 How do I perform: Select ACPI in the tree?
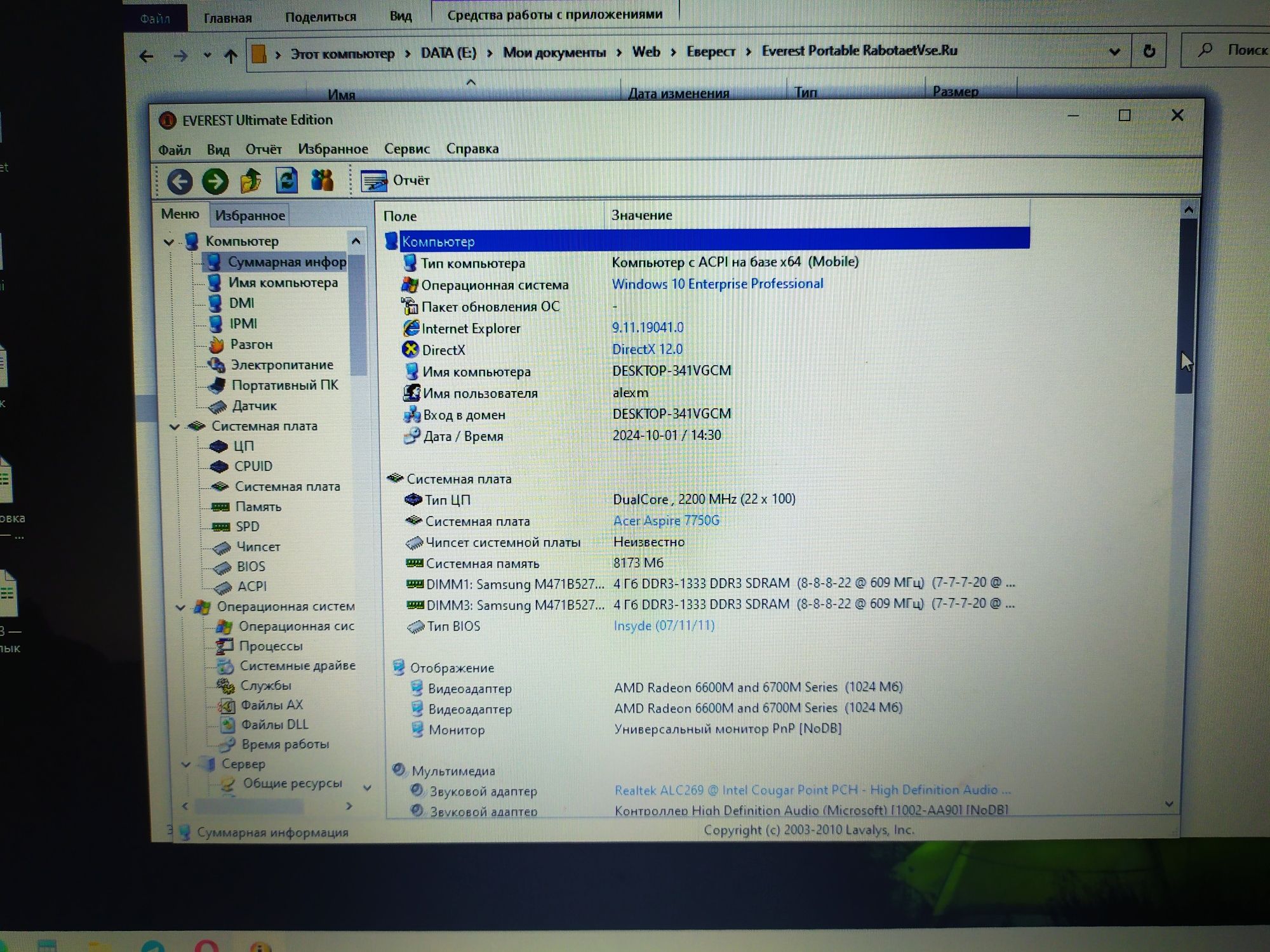251,586
